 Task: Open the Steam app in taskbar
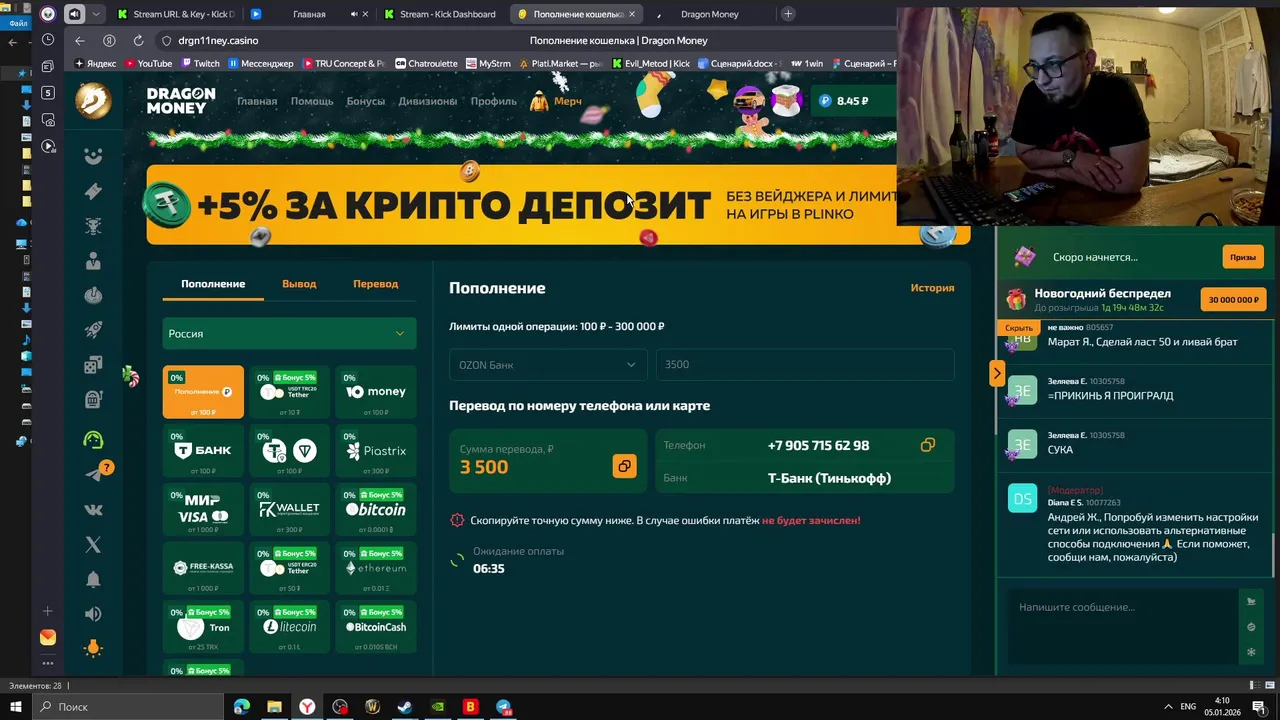405,707
